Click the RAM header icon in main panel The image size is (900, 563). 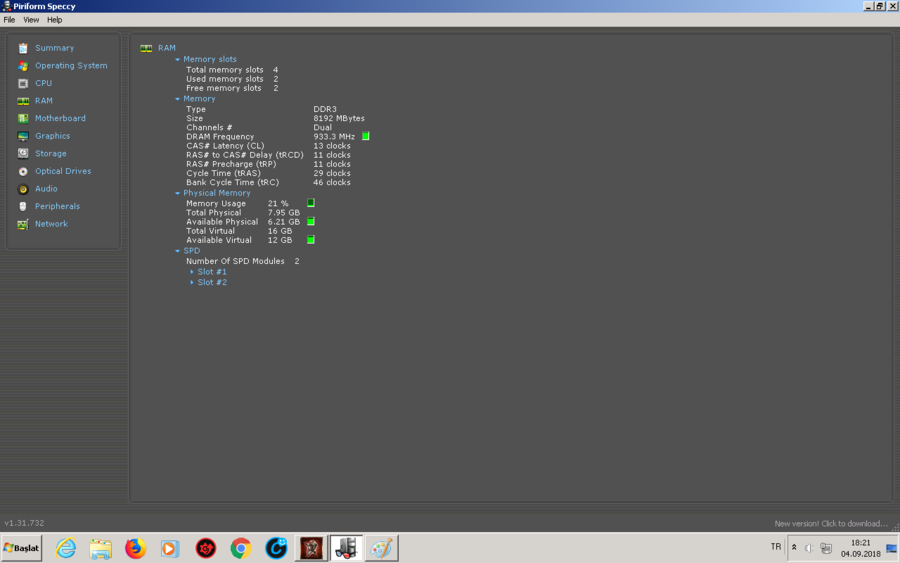[x=146, y=48]
